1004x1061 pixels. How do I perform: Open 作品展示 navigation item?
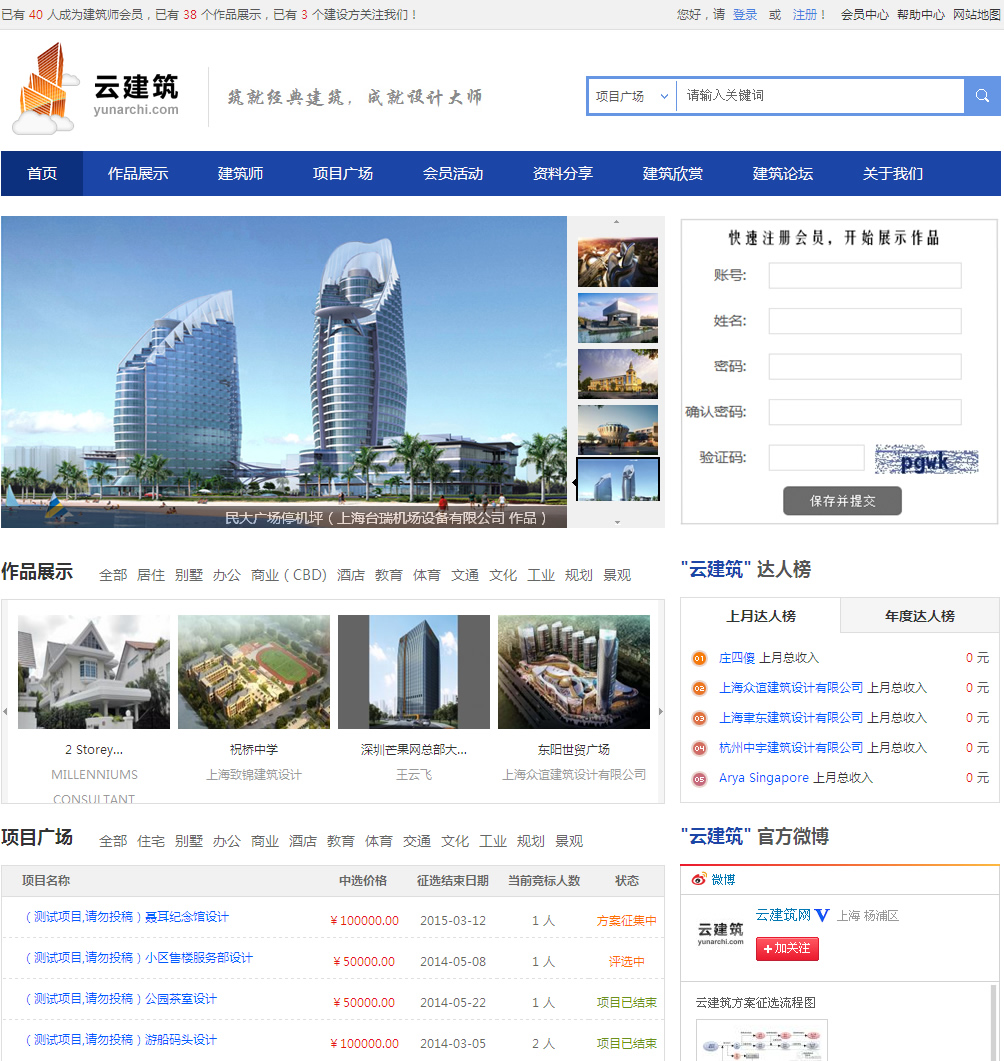pos(138,174)
